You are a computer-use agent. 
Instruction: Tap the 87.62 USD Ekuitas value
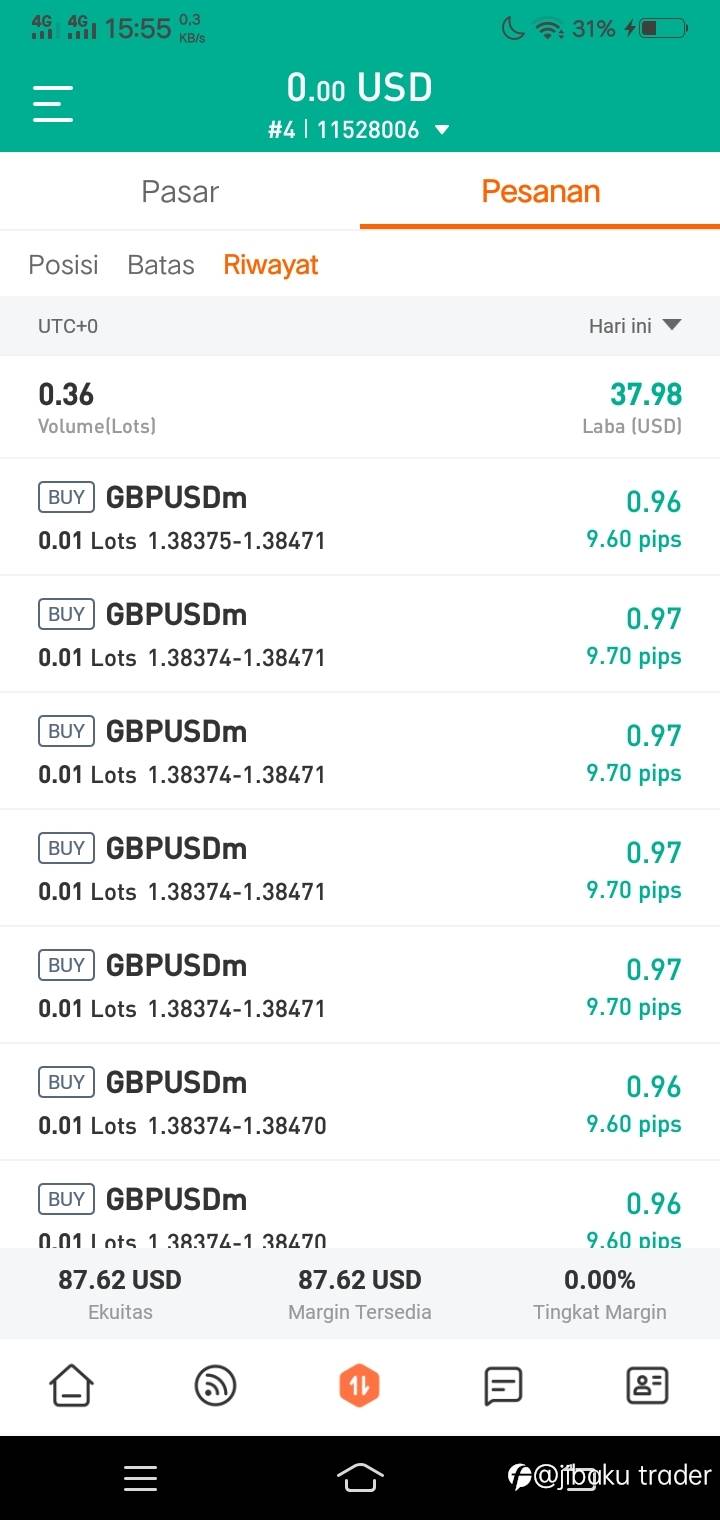pyautogui.click(x=120, y=1280)
